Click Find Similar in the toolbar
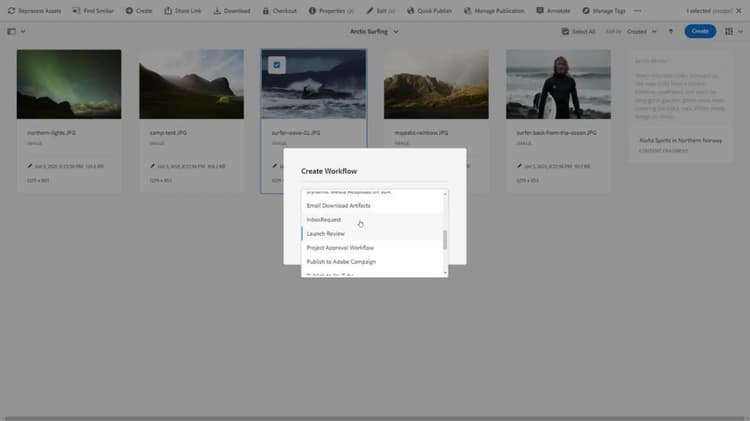This screenshot has width=750, height=421. (x=93, y=11)
